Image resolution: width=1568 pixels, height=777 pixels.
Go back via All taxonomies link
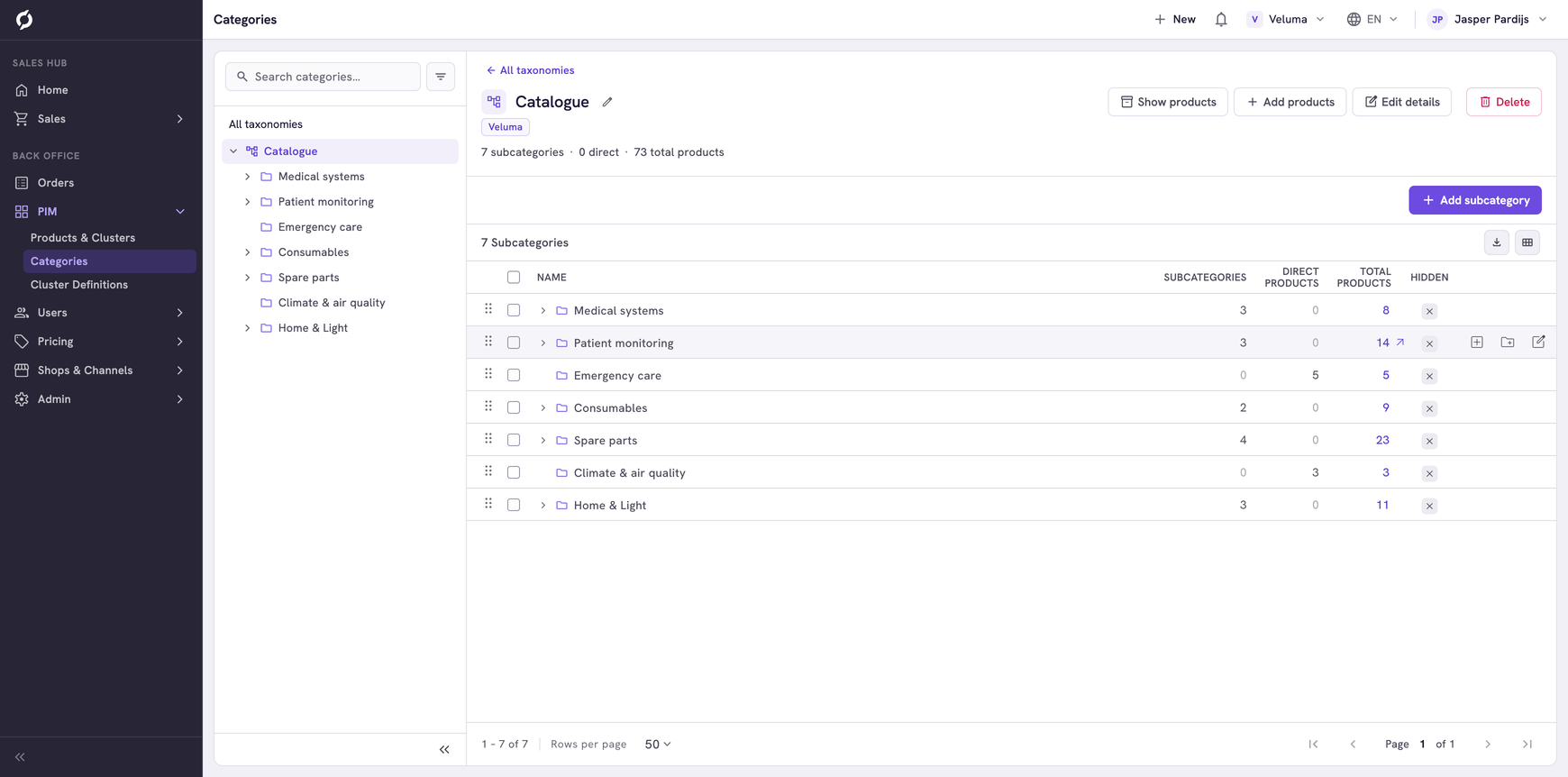(x=530, y=70)
